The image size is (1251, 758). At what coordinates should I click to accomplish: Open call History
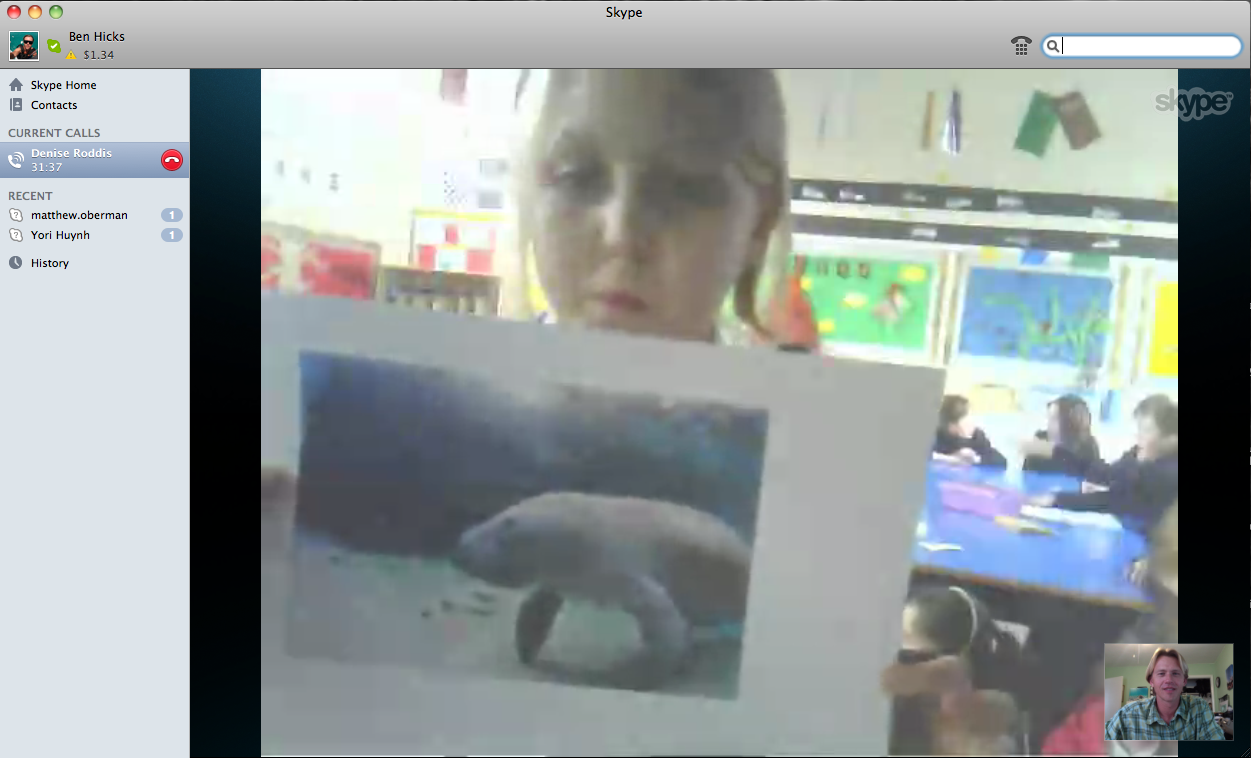[x=49, y=263]
